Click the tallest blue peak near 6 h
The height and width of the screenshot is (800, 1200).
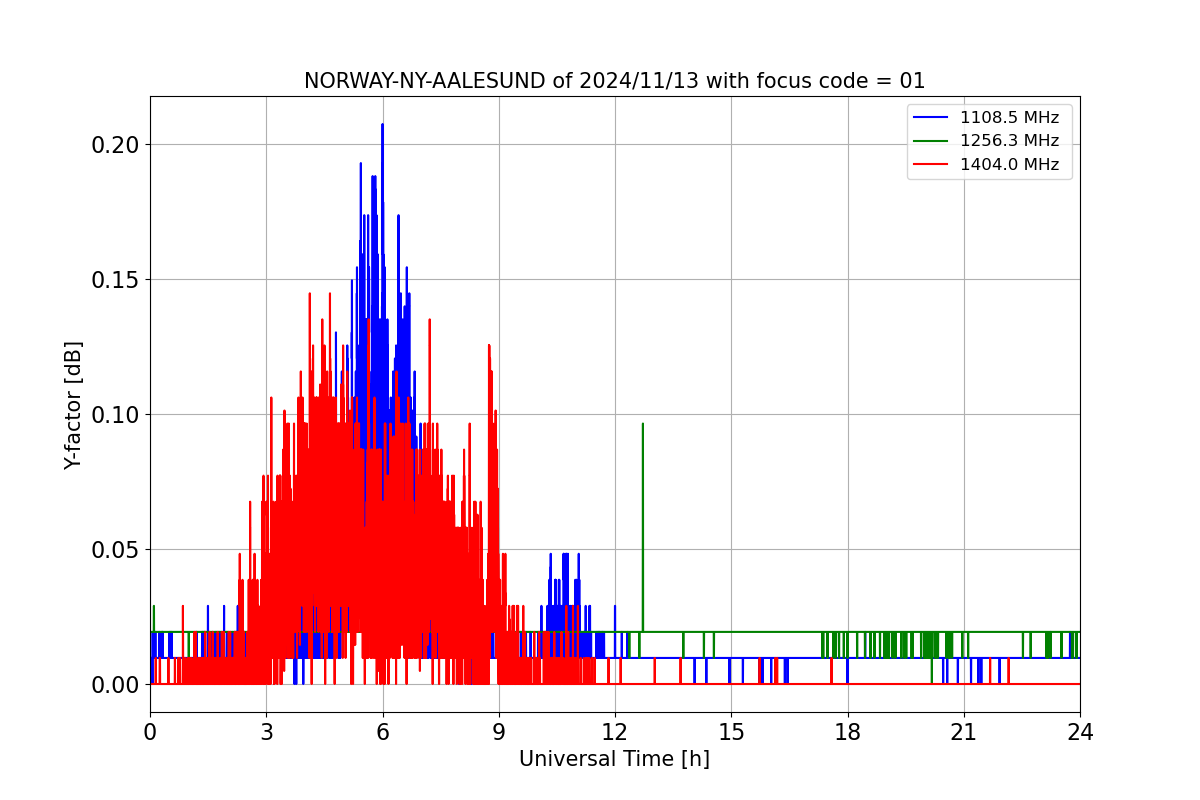[382, 126]
